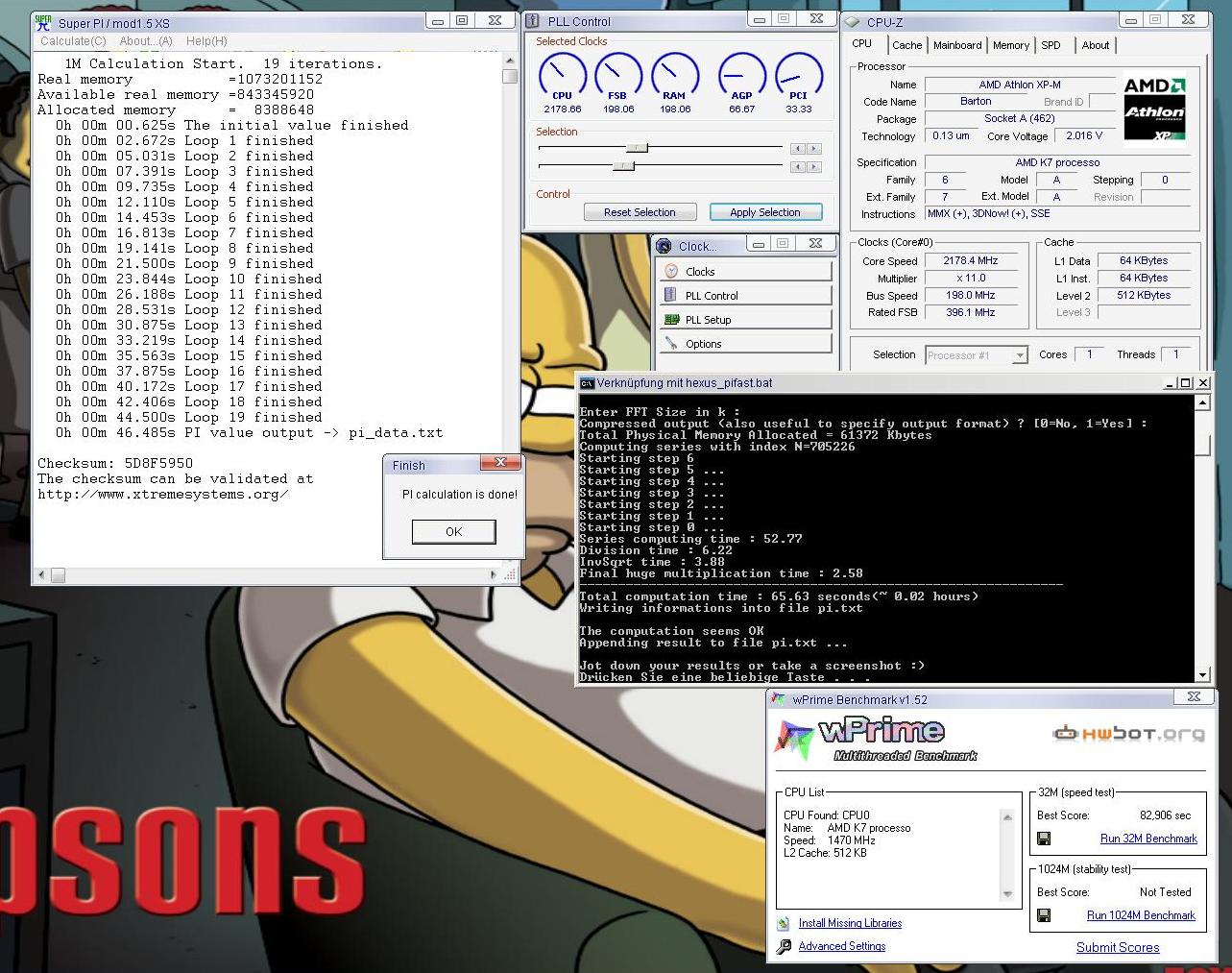1232x973 pixels.
Task: Click the Install Missing Libraries link
Action: [x=850, y=923]
